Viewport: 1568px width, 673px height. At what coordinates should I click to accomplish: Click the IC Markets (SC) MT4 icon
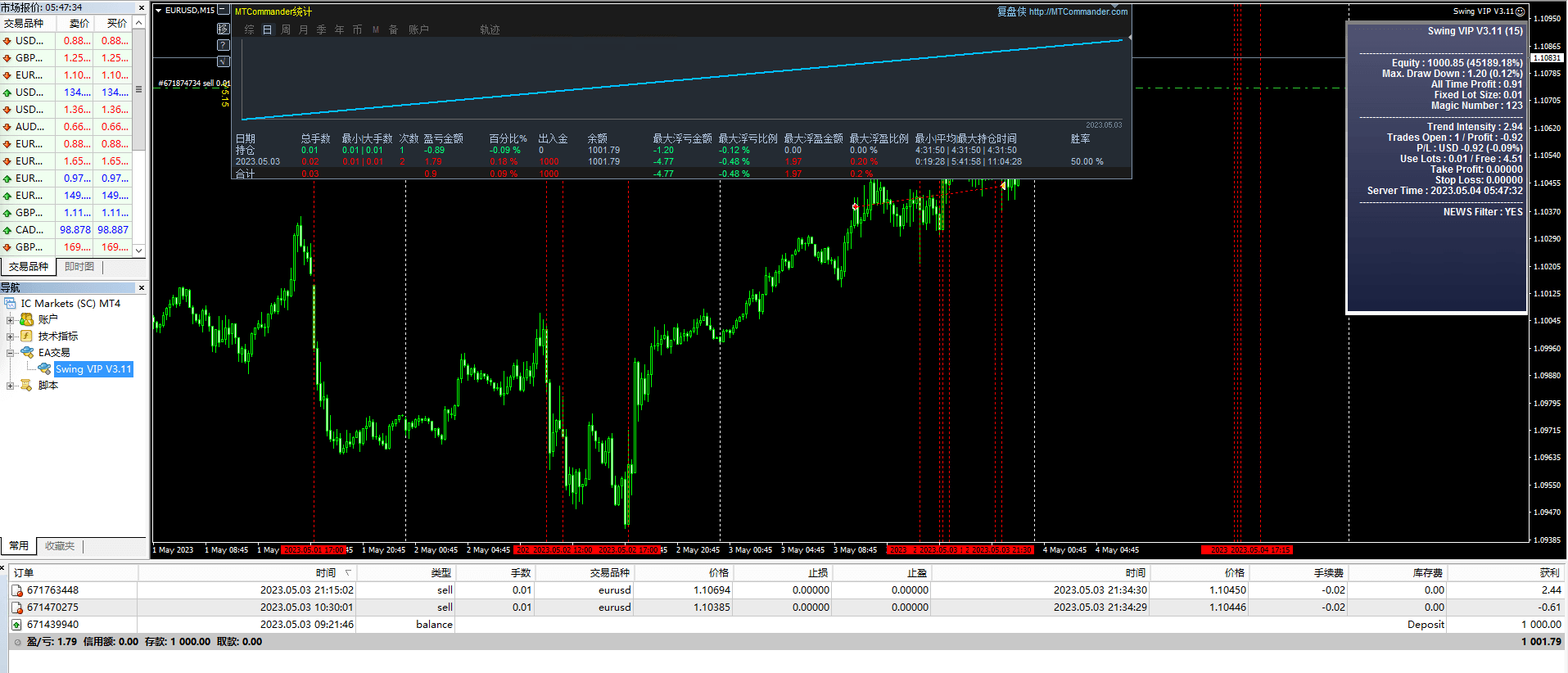click(11, 304)
